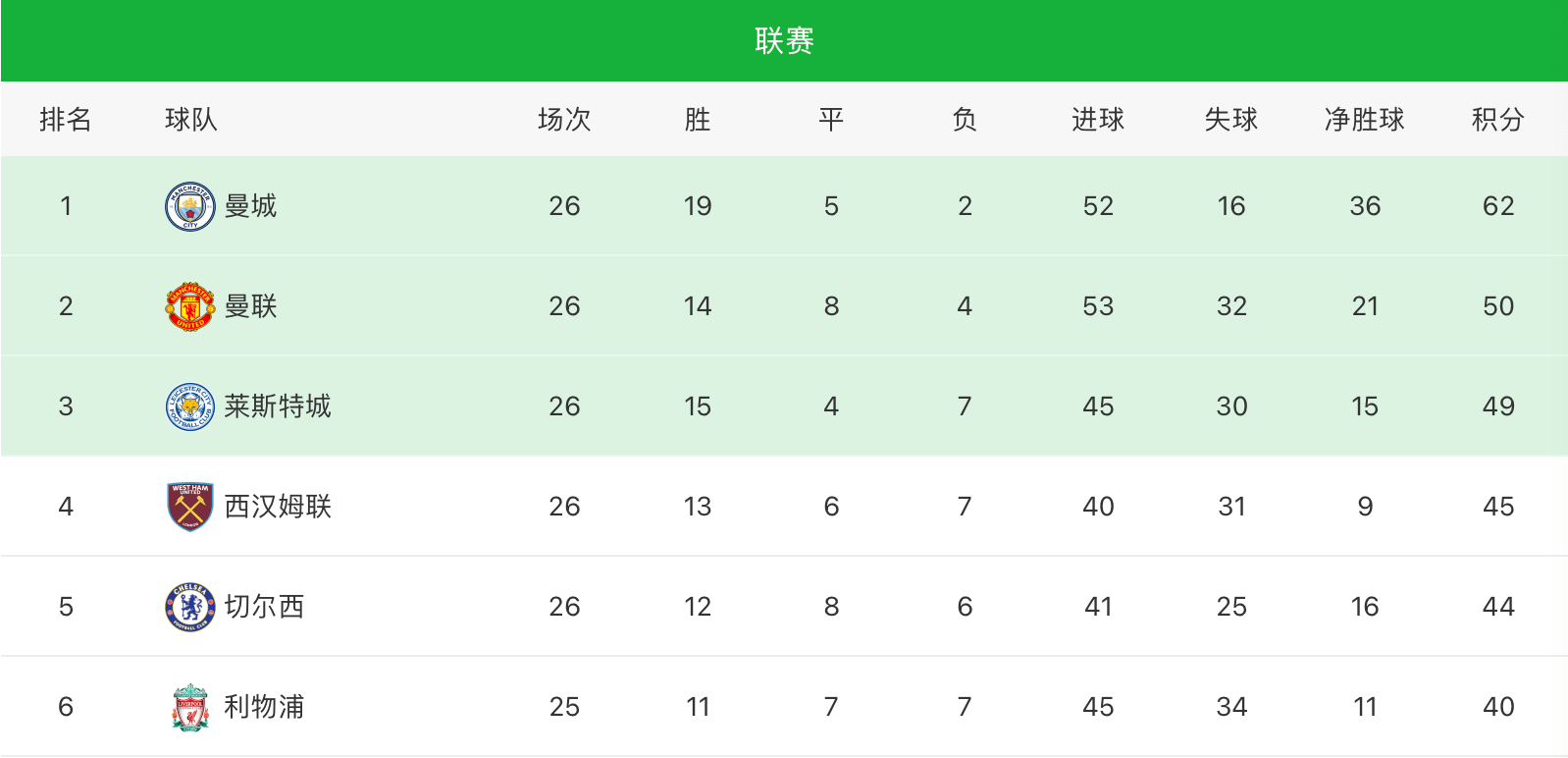Open the 曼城 team link
The image size is (1568, 758).
coord(250,206)
